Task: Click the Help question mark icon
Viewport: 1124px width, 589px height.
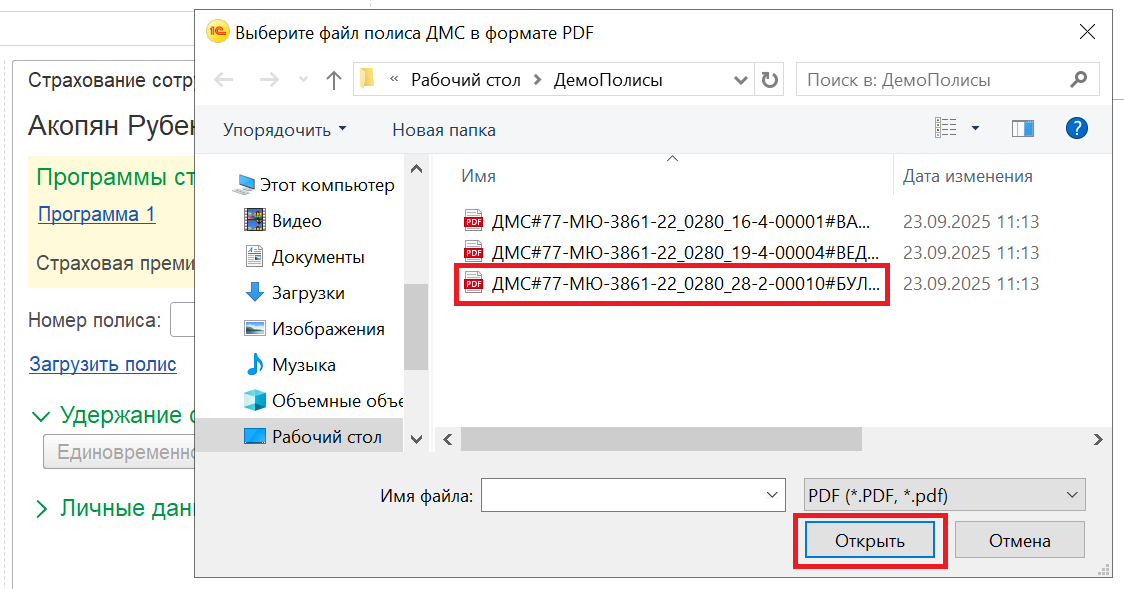Action: [1076, 128]
